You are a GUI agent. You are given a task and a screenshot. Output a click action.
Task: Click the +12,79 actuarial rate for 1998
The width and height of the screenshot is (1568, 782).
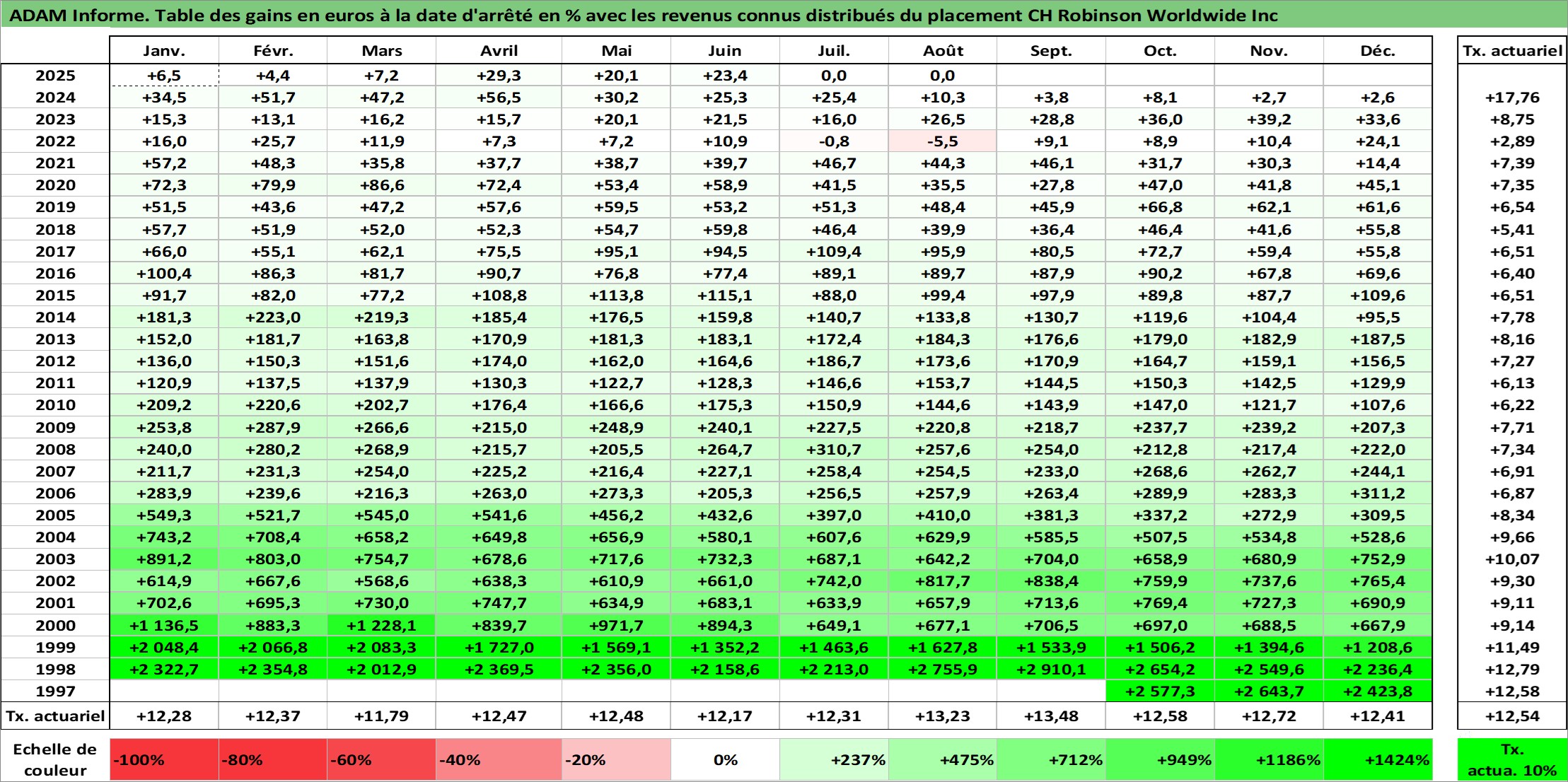coord(1512,670)
